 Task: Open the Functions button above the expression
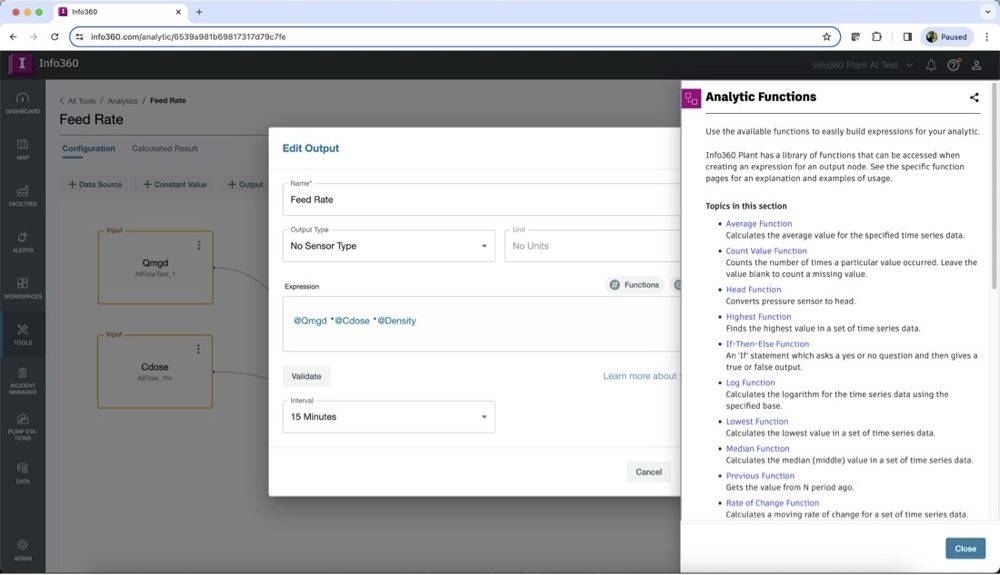coord(635,285)
